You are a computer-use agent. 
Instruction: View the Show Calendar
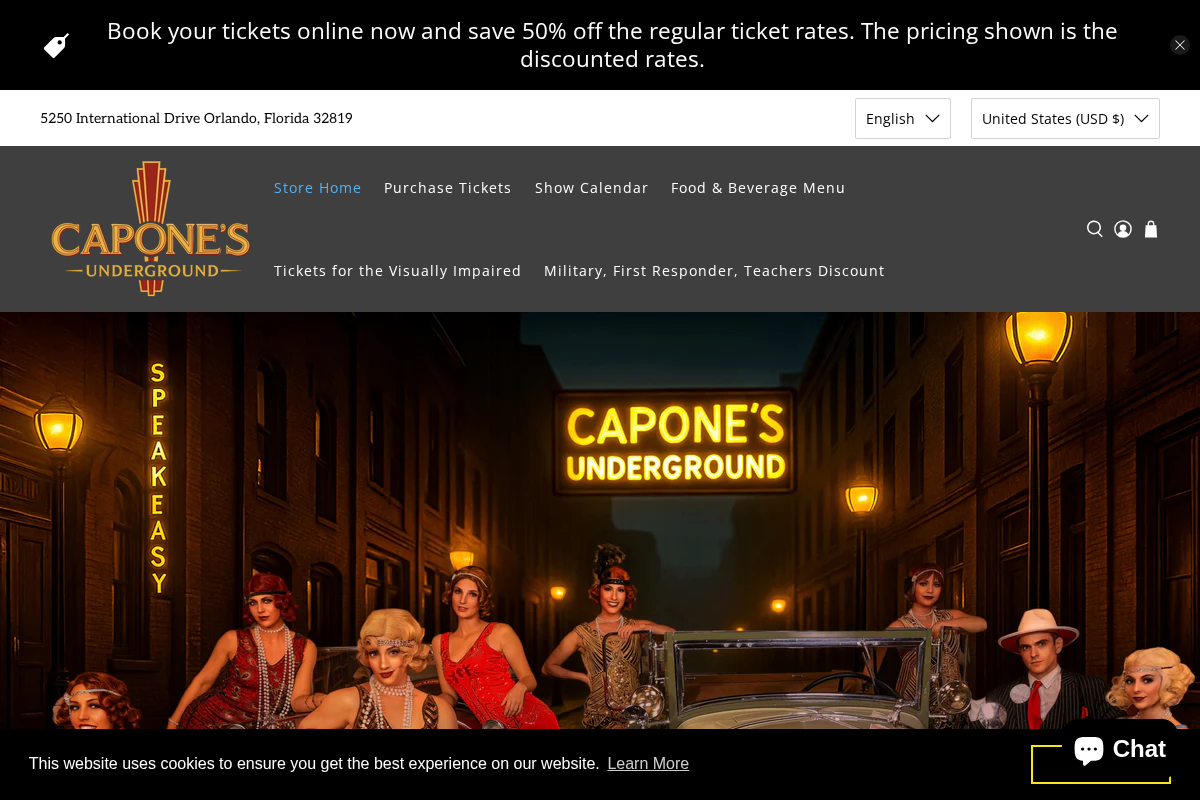[x=591, y=188]
